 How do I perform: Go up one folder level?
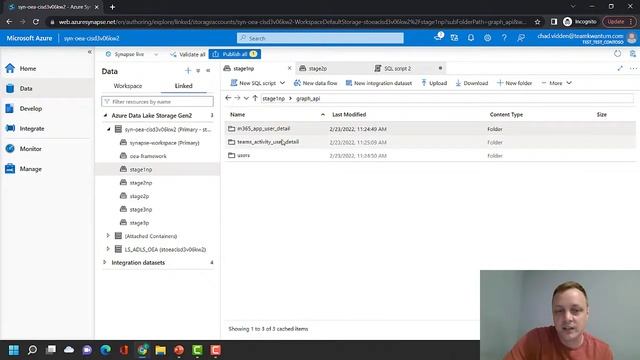pos(255,98)
